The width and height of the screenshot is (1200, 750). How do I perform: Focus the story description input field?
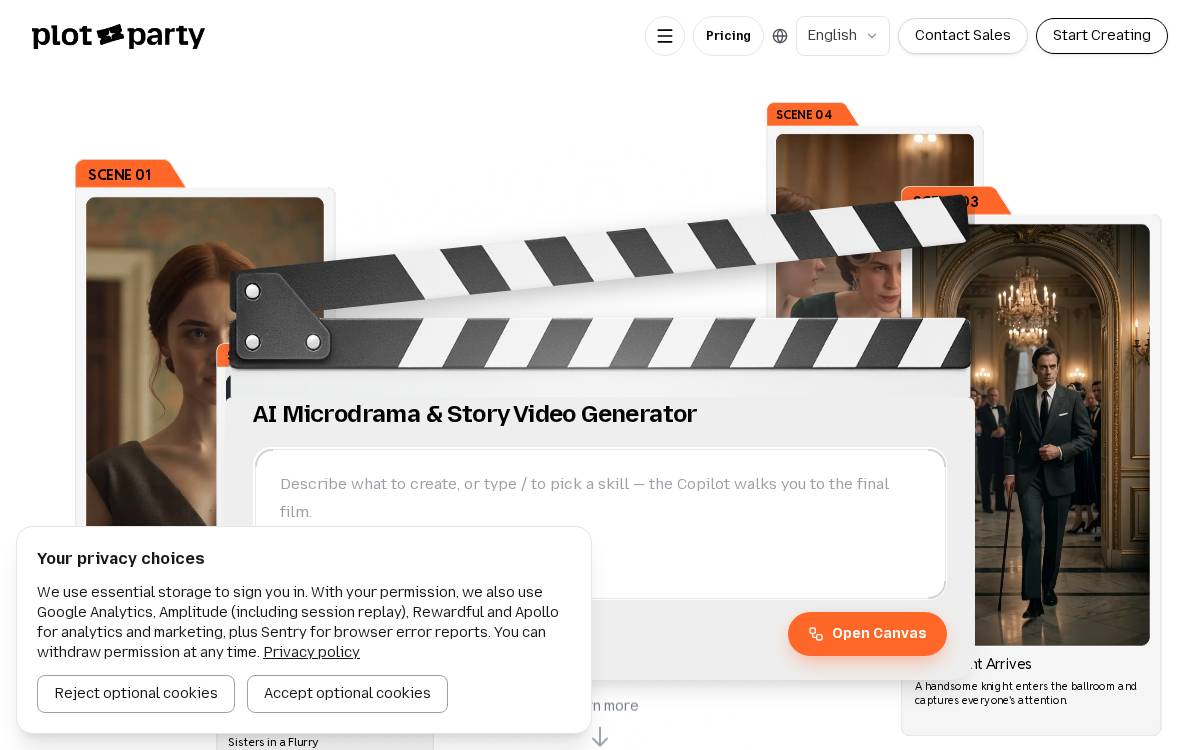[600, 524]
